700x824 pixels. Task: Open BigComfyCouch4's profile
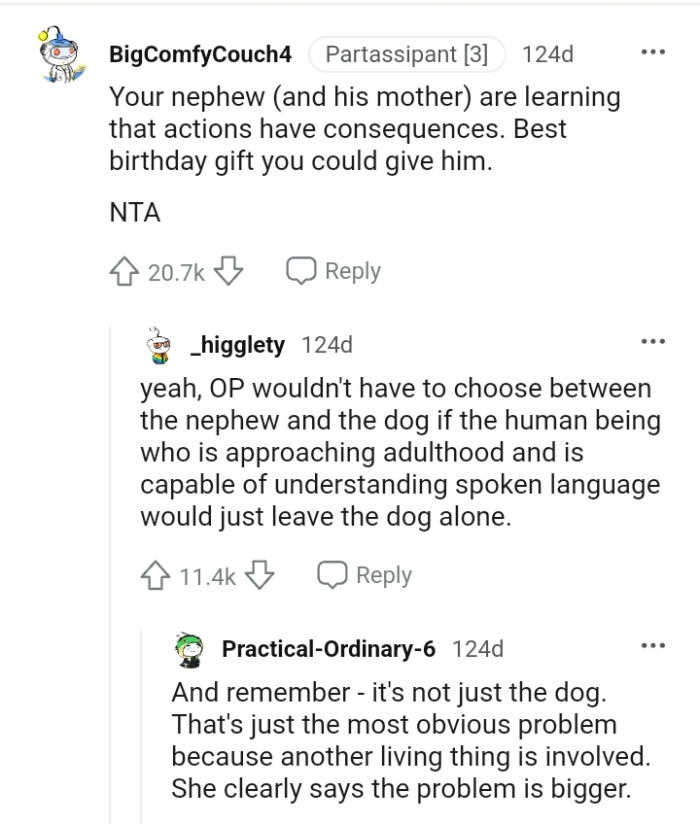[199, 55]
